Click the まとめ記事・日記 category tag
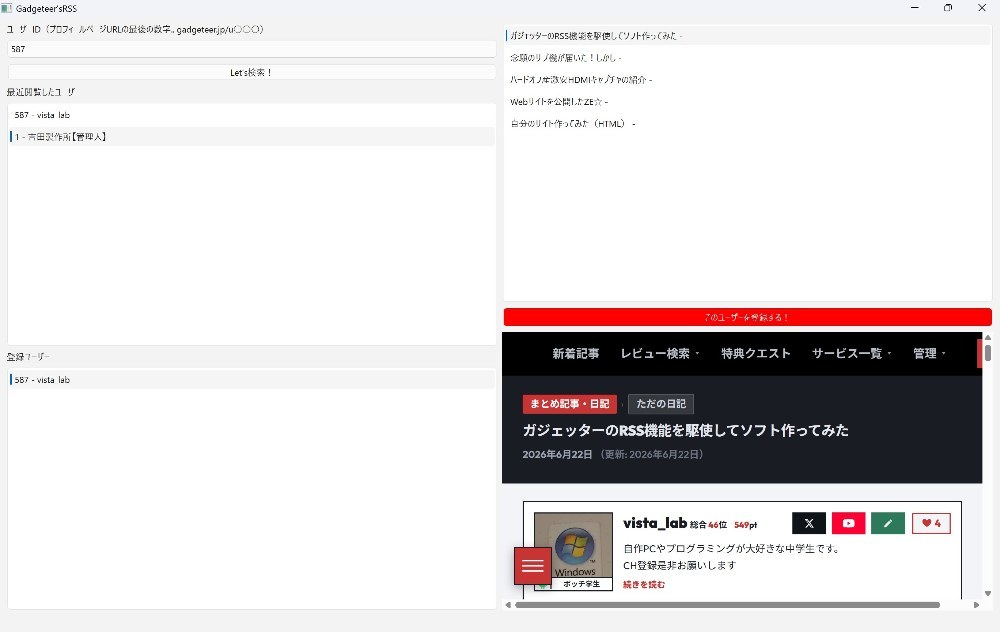 (x=570, y=404)
